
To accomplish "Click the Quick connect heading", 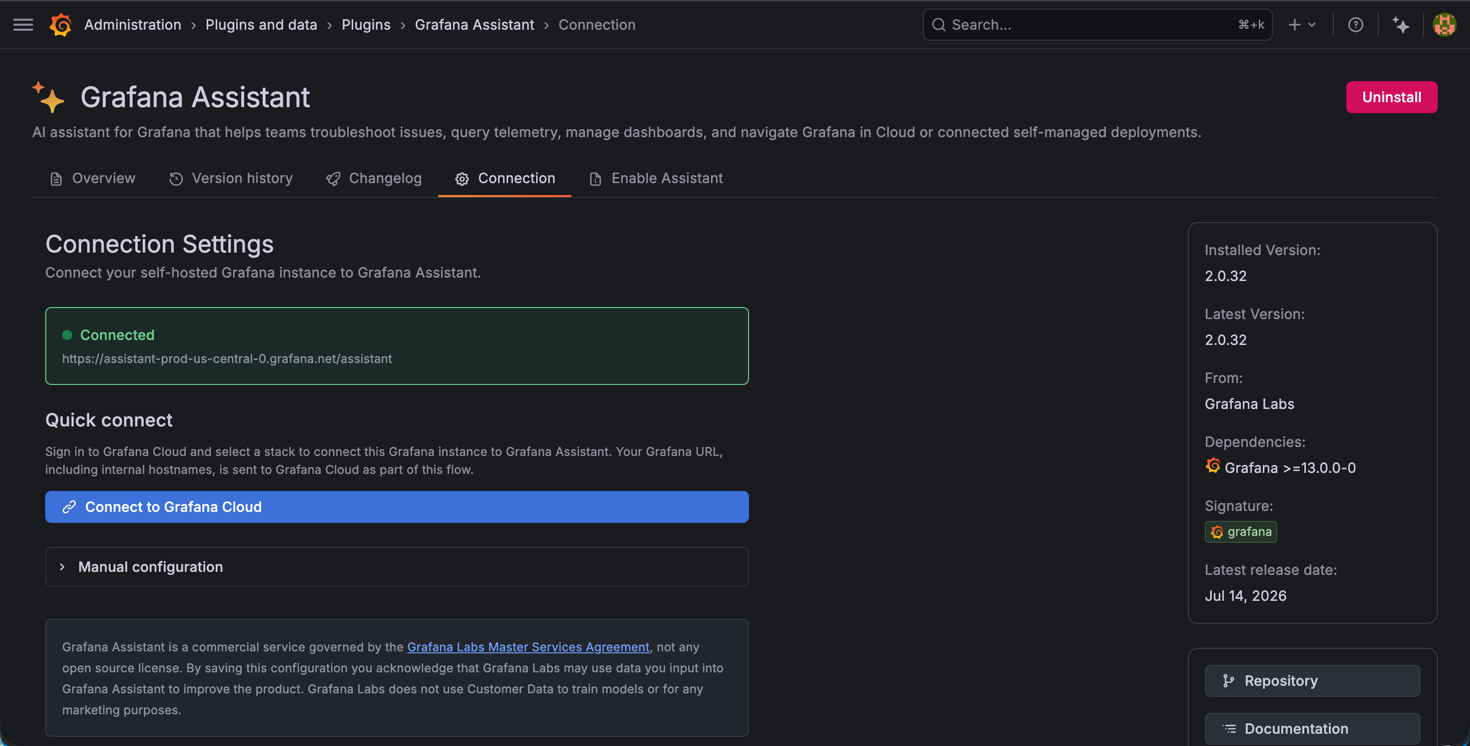I will click(109, 420).
